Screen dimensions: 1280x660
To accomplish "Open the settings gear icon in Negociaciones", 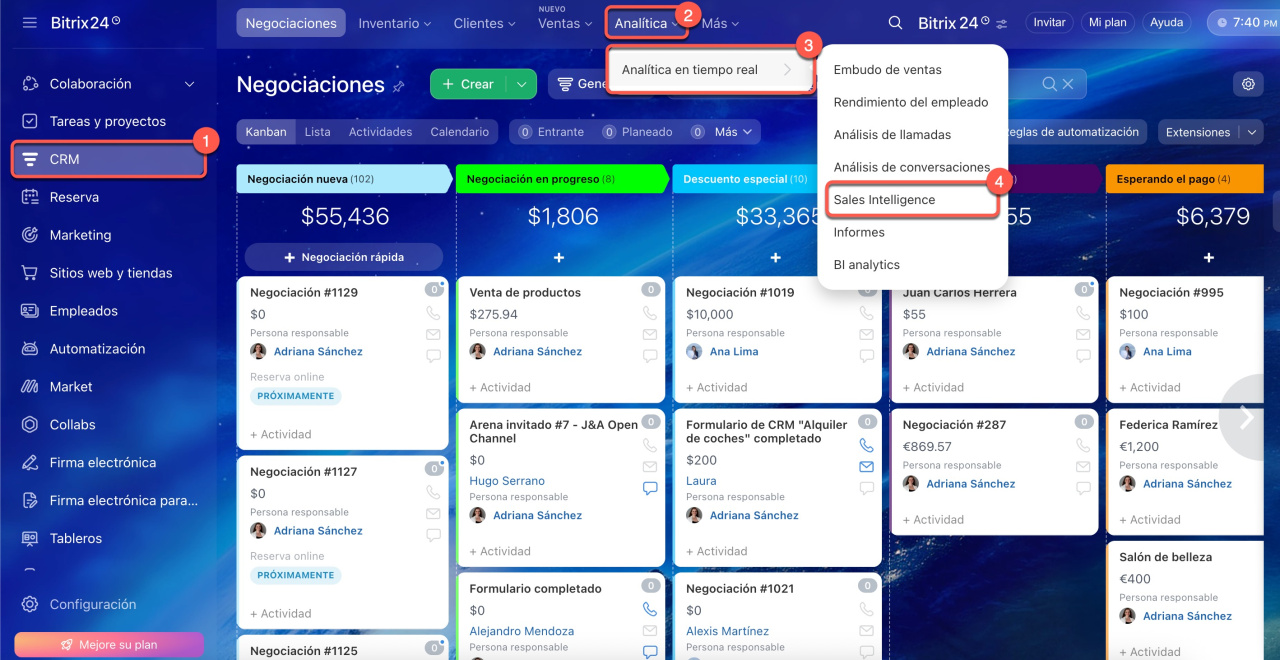I will 1248,84.
